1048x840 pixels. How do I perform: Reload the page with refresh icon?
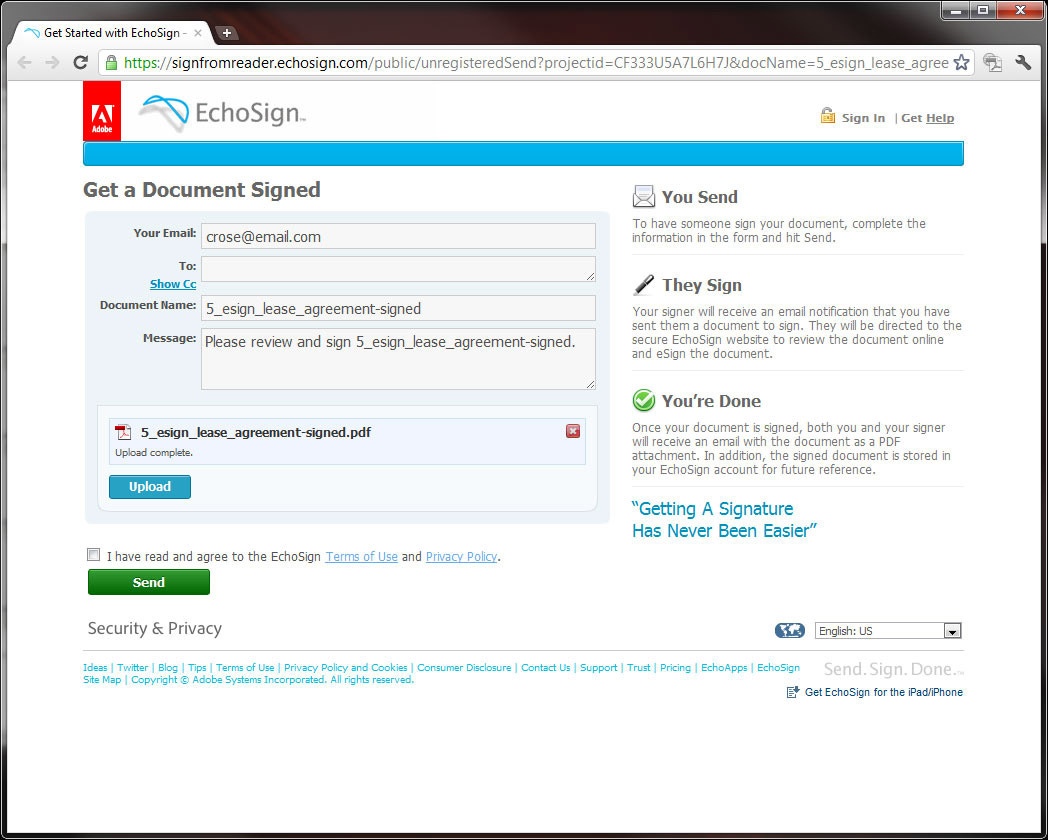(81, 63)
